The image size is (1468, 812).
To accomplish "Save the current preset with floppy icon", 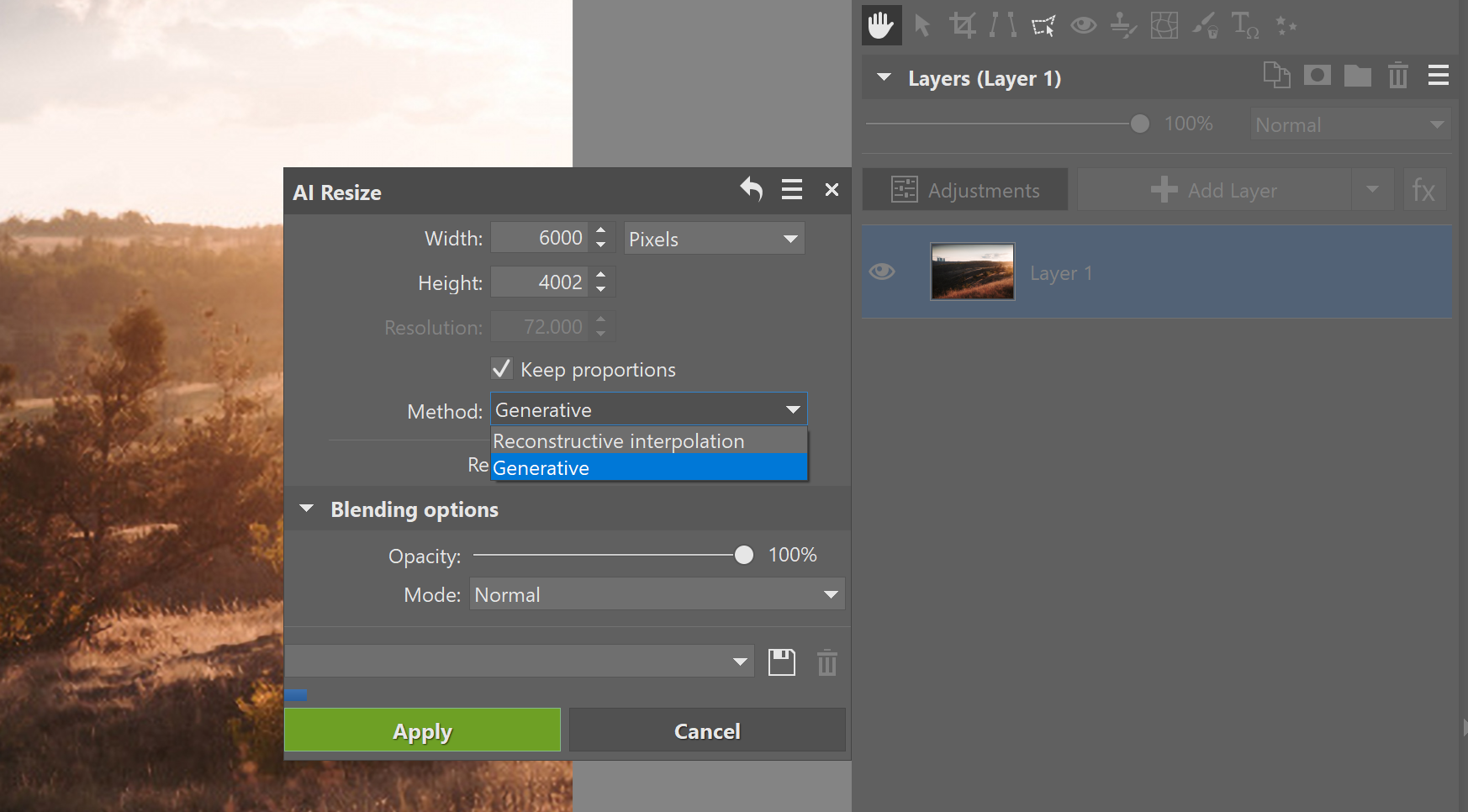I will (x=781, y=662).
